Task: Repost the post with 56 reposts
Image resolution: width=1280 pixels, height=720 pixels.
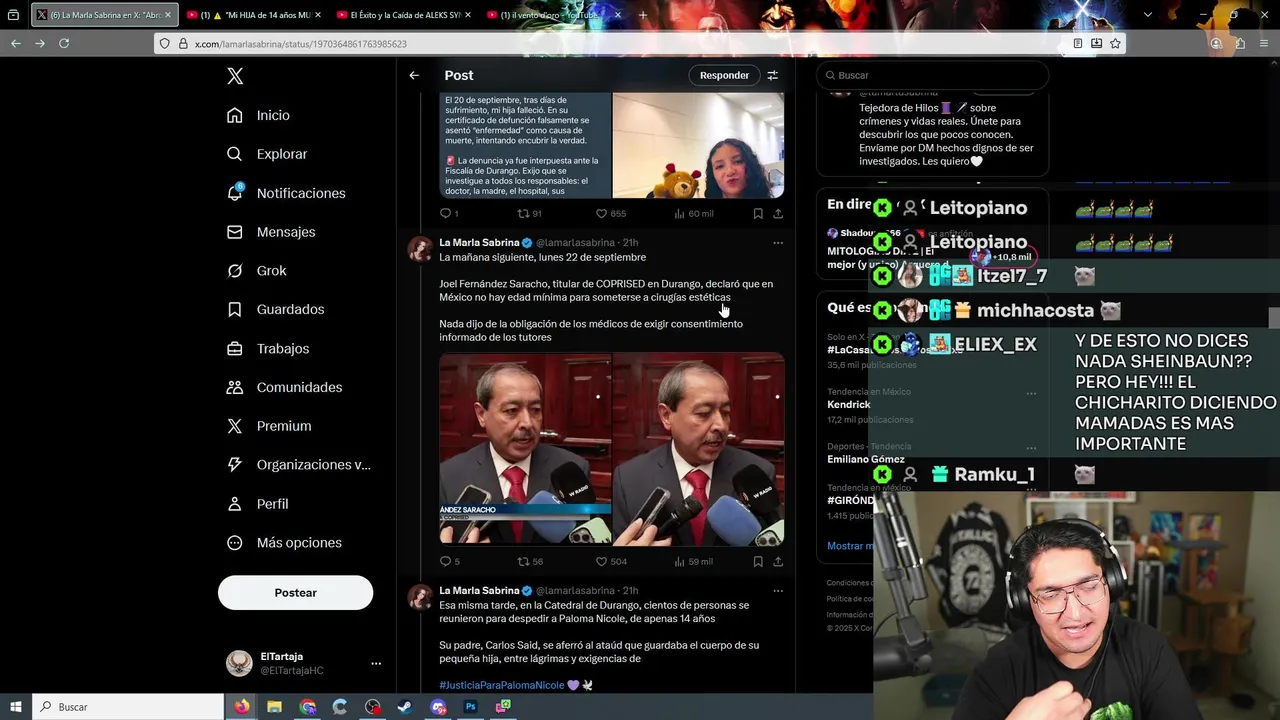Action: (x=529, y=562)
